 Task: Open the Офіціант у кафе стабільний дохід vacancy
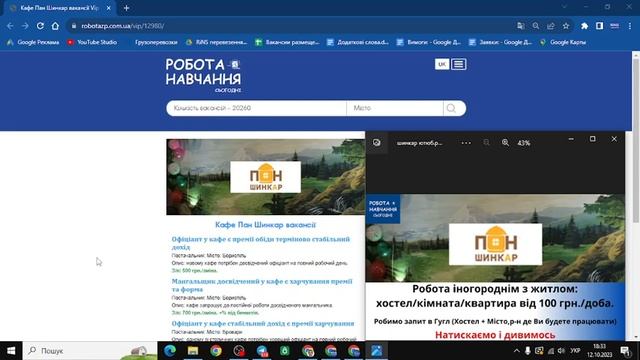263,323
